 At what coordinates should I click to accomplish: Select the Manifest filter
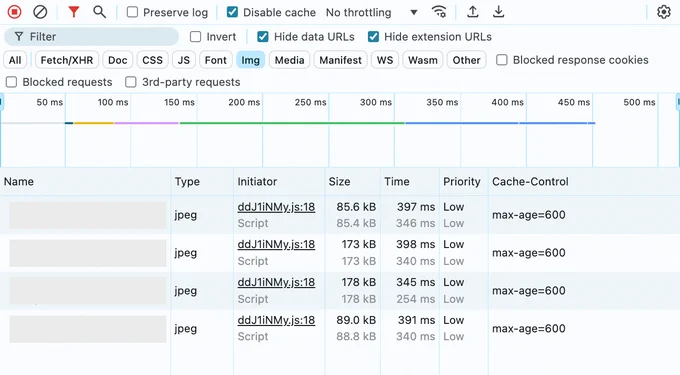tap(340, 60)
